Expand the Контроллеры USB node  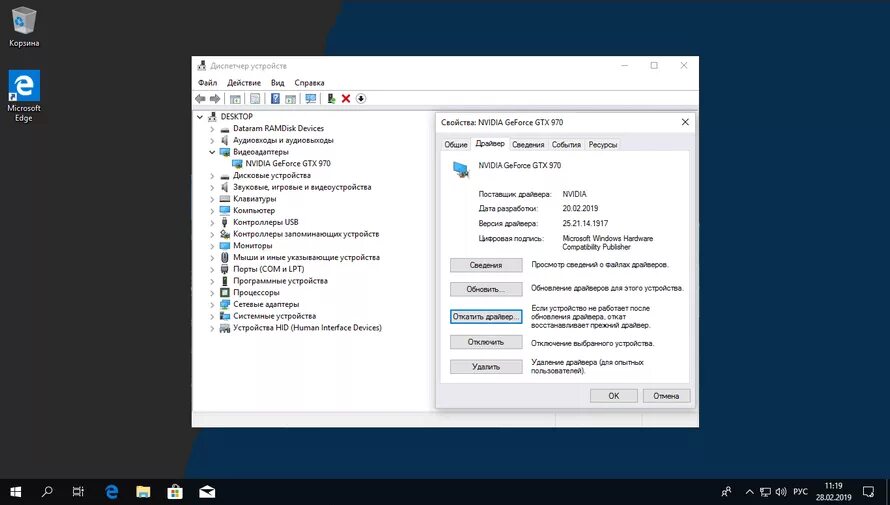[x=212, y=222]
